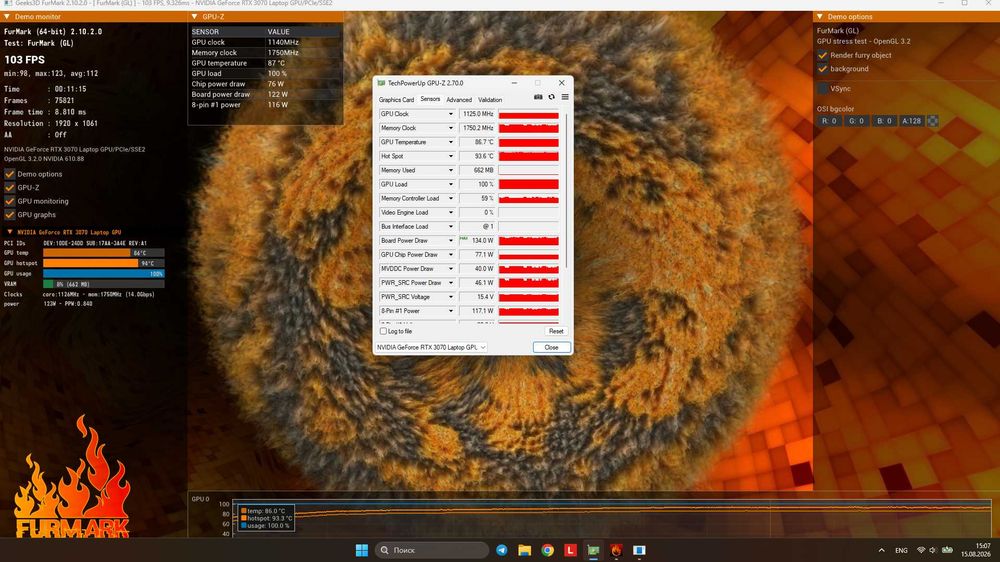Toggle the Demo options checkbox
Viewport: 1000px width, 562px height.
[10, 174]
